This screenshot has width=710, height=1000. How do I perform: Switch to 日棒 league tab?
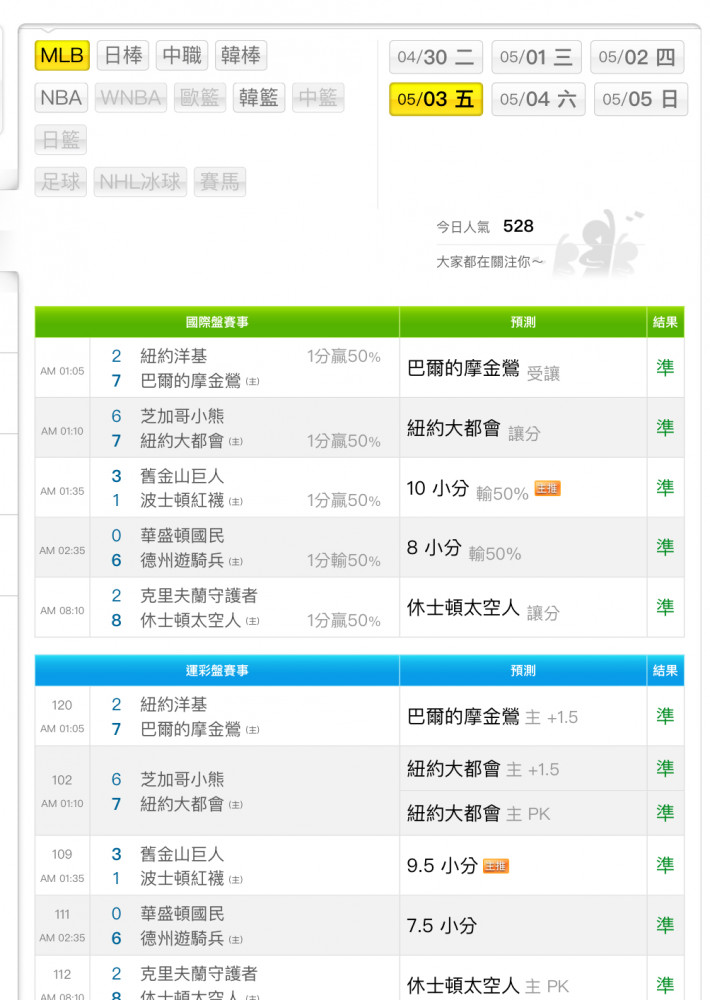click(123, 55)
